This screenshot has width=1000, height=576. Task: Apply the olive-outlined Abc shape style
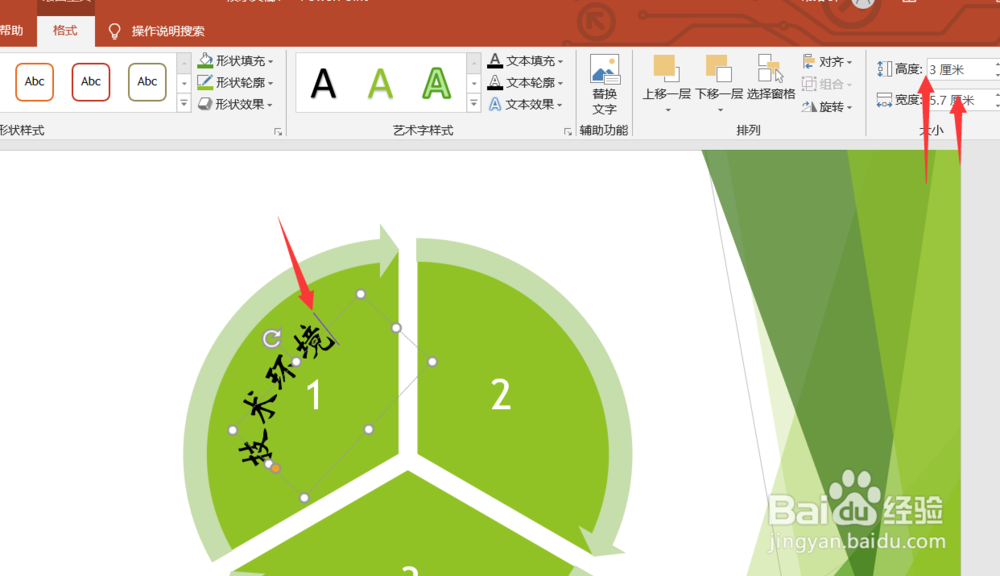point(147,82)
